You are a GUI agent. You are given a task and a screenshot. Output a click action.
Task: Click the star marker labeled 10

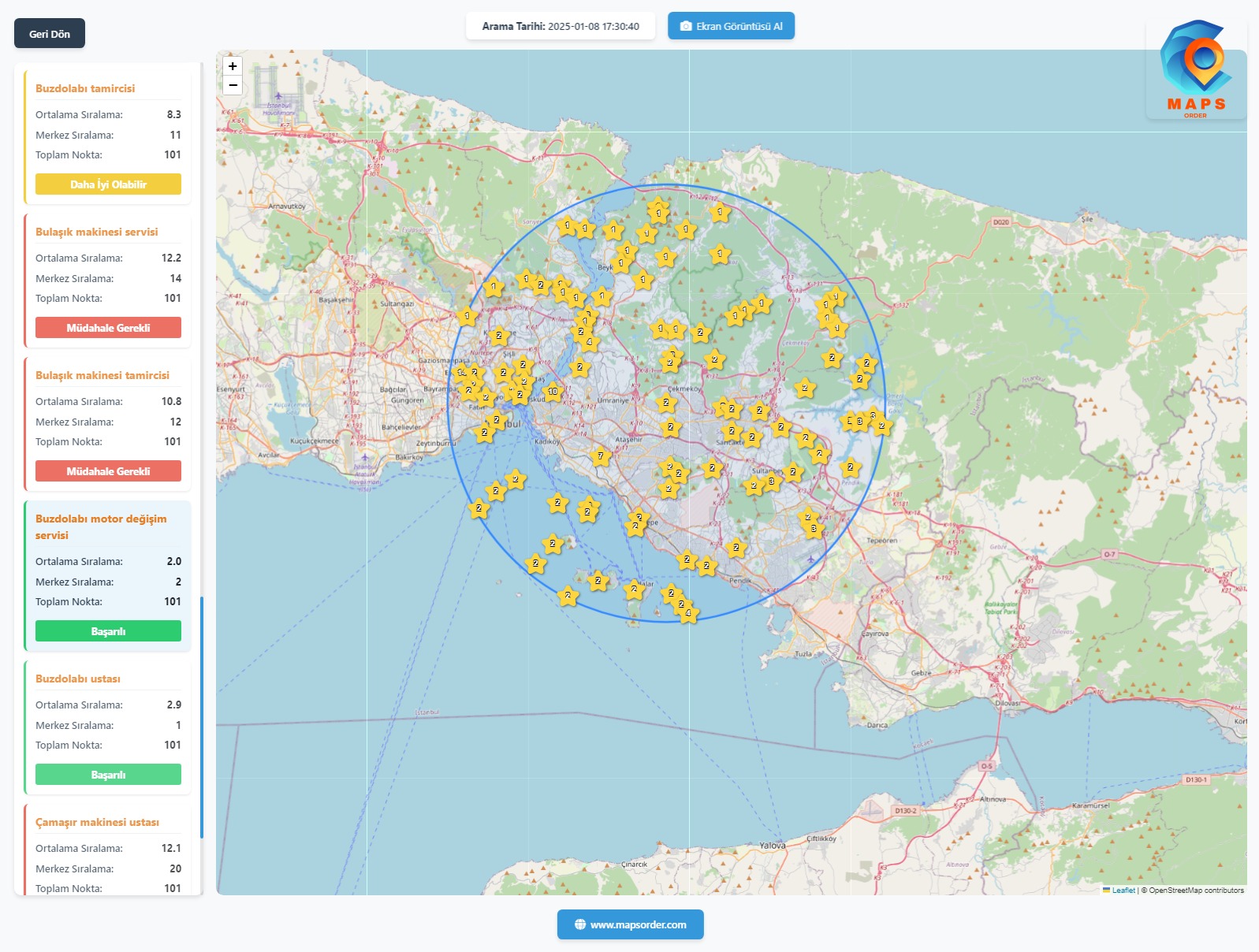tap(553, 391)
